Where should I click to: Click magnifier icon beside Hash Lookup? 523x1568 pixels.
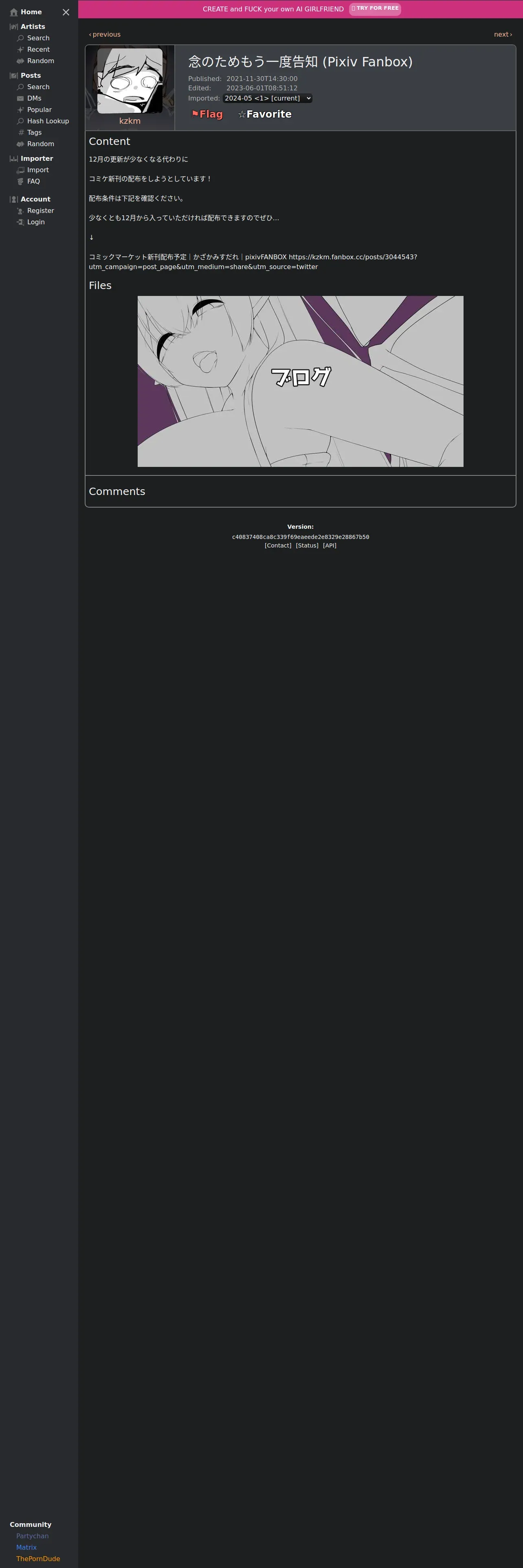coord(21,121)
